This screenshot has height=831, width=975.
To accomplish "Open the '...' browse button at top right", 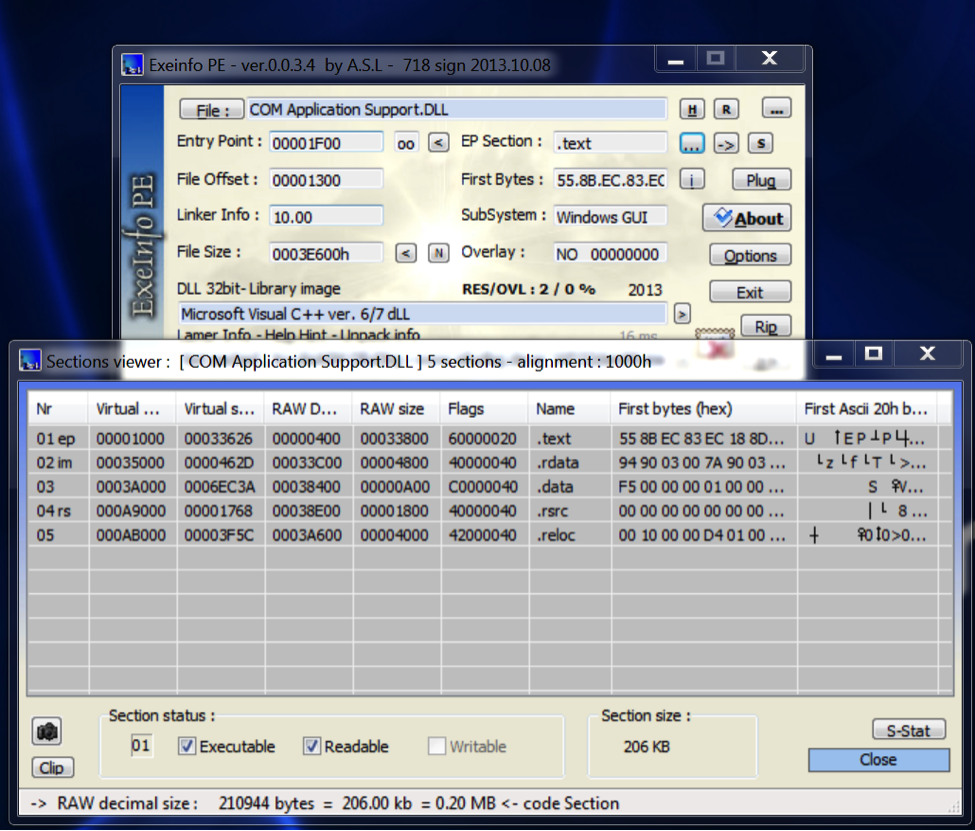I will (776, 108).
